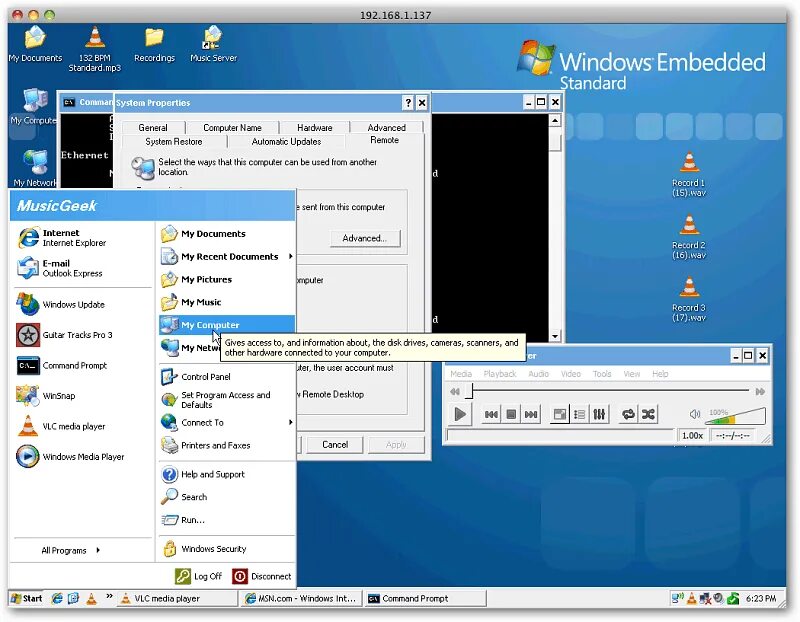Image resolution: width=800 pixels, height=622 pixels.
Task: Expand the Quick Launch overflow chevron
Action: coord(109,596)
